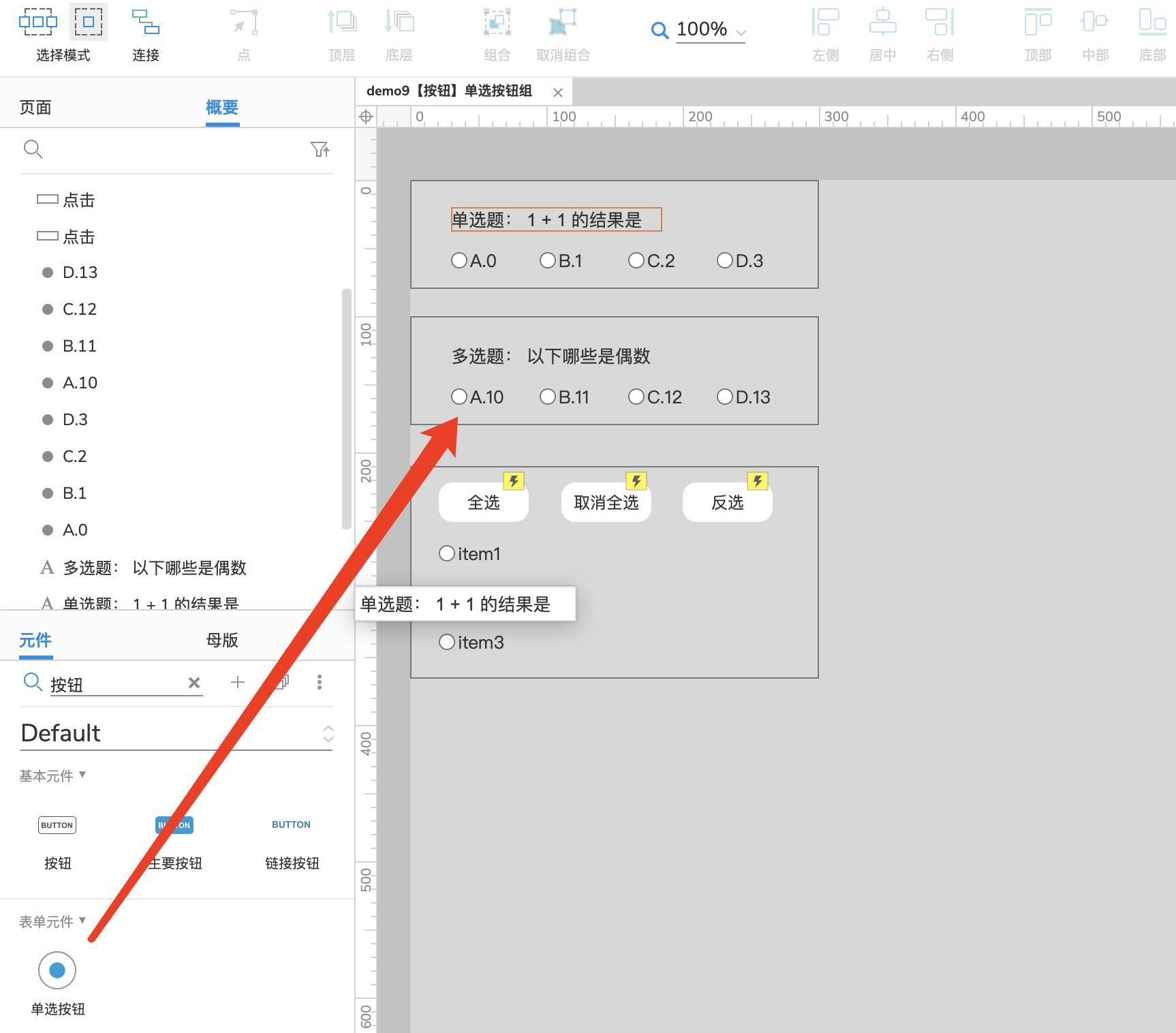Select the intersected selection mode icon
The height and width of the screenshot is (1033, 1176).
click(x=38, y=22)
